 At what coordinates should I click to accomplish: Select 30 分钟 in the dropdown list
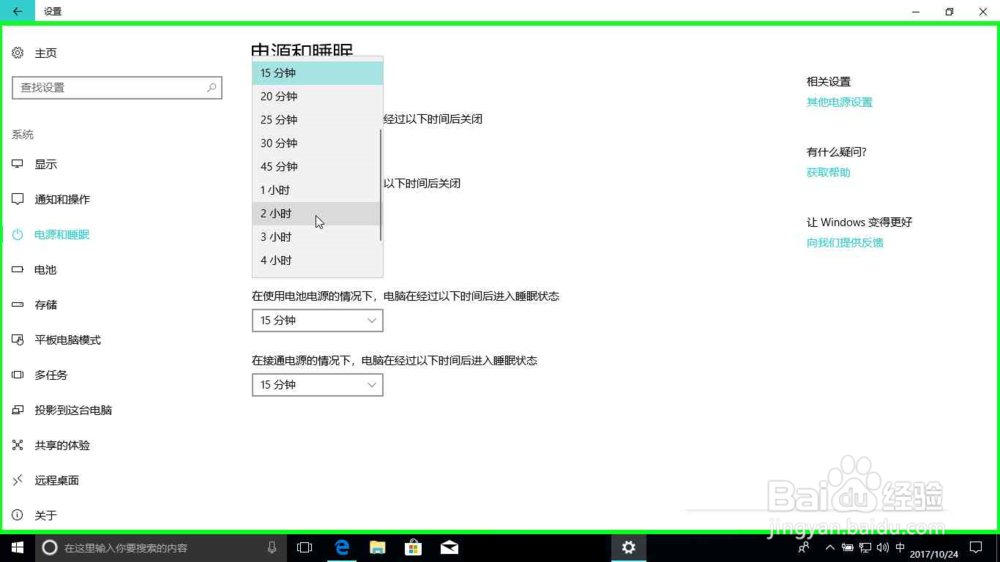pyautogui.click(x=318, y=144)
